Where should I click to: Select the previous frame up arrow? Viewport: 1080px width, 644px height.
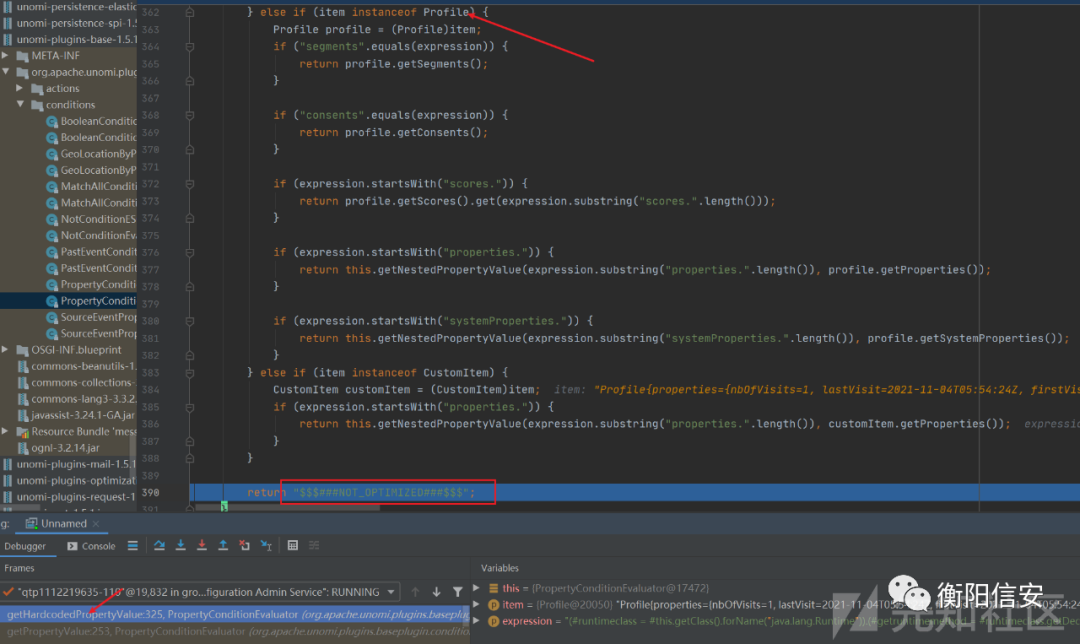(x=415, y=592)
